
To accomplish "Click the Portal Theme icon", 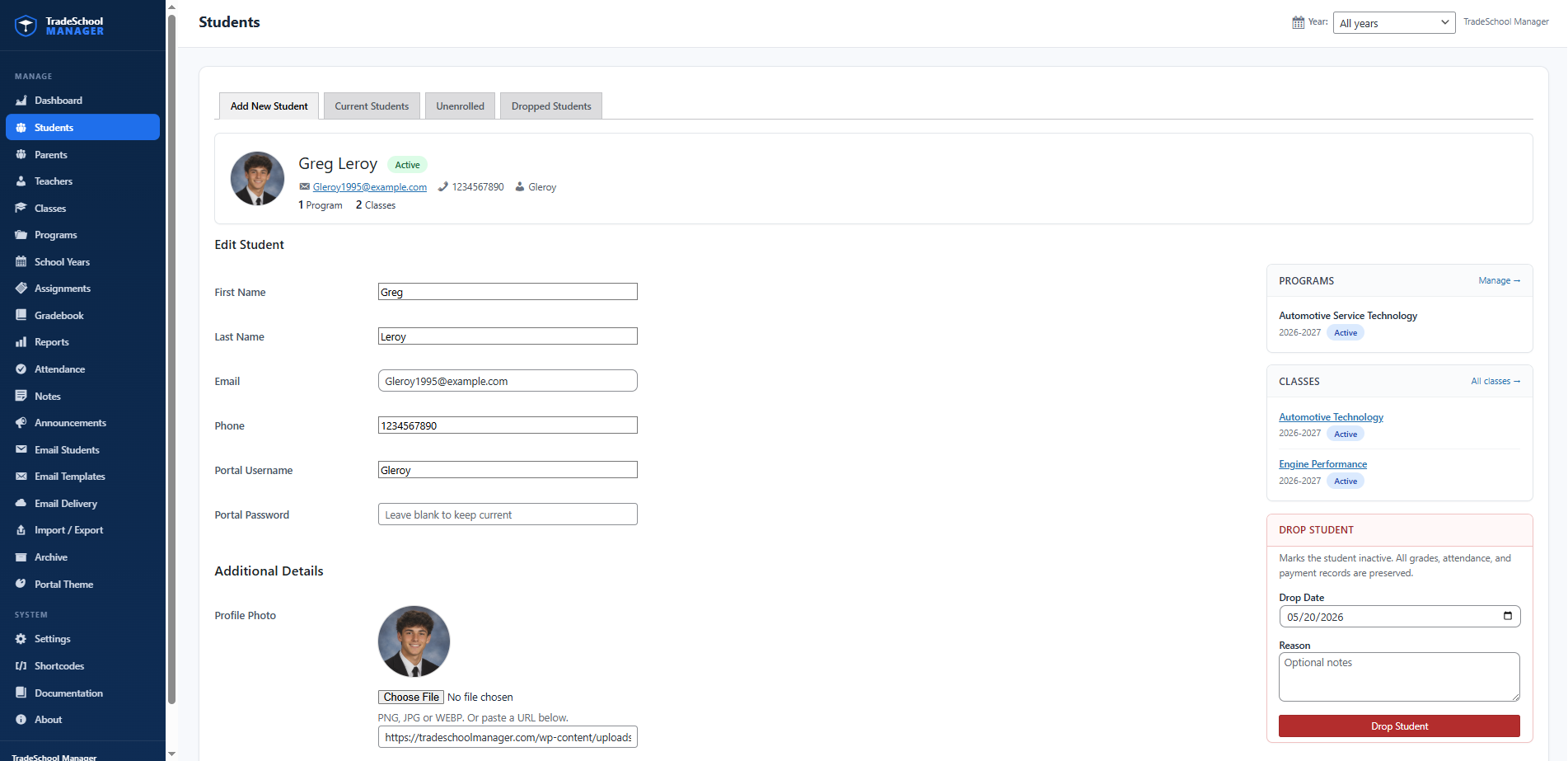I will 21,584.
